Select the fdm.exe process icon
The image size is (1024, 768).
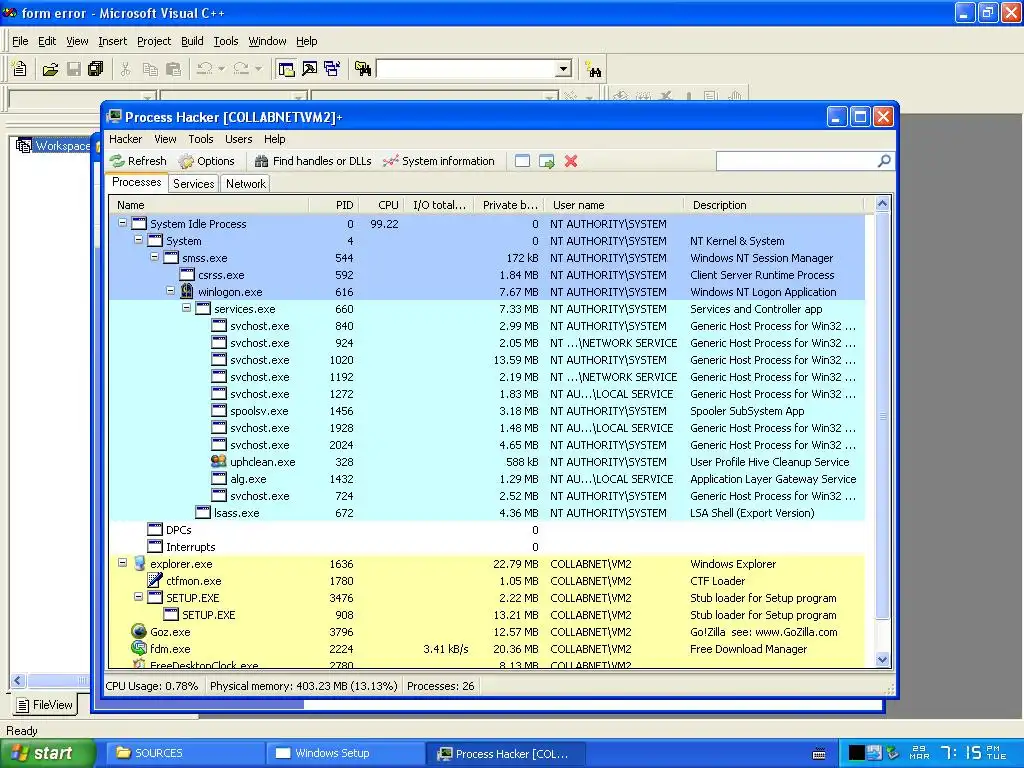[138, 648]
